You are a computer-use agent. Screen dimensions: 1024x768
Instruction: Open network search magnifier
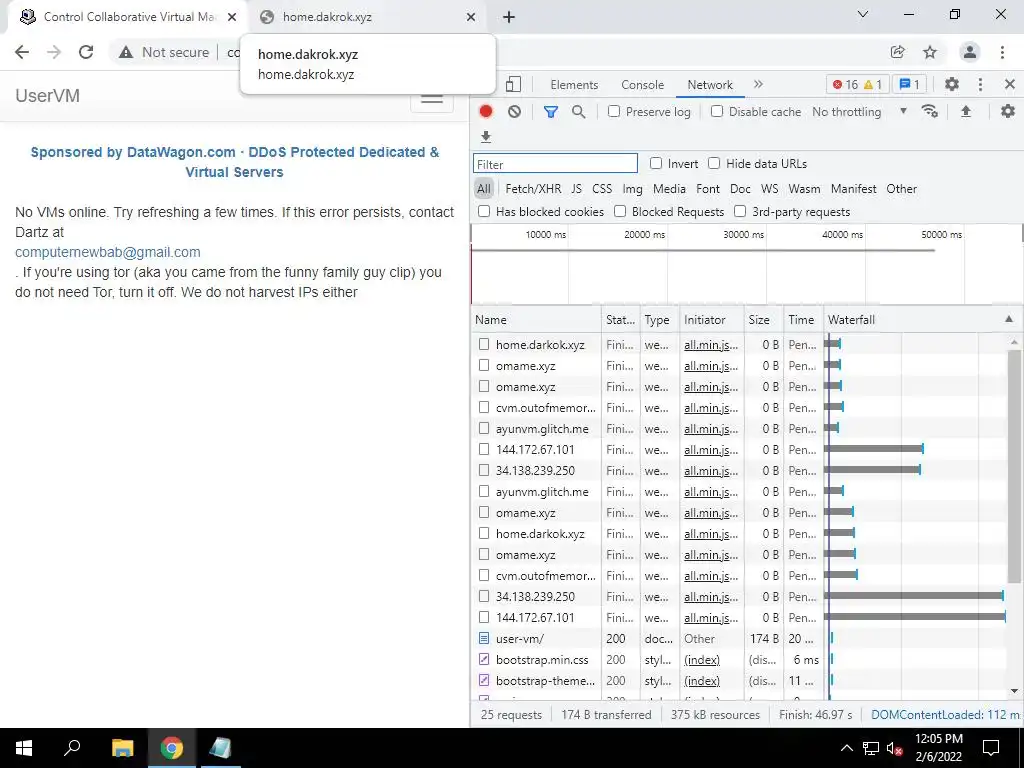579,112
